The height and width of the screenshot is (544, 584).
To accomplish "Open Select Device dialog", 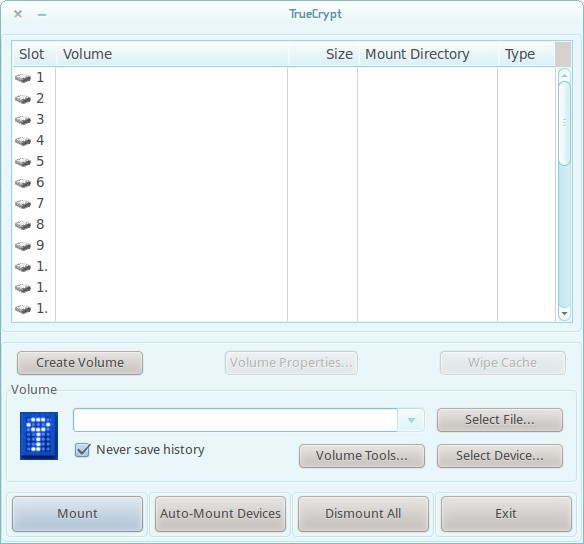I will [x=499, y=456].
